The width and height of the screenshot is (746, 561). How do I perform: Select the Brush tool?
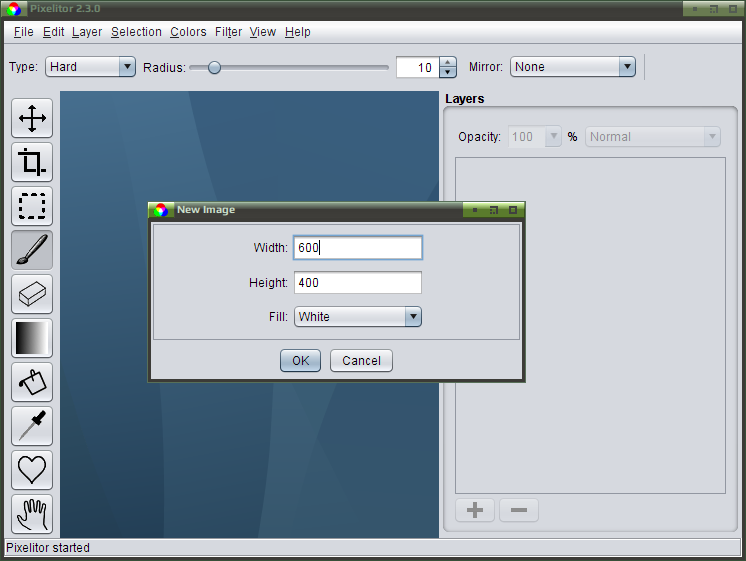pyautogui.click(x=32, y=250)
